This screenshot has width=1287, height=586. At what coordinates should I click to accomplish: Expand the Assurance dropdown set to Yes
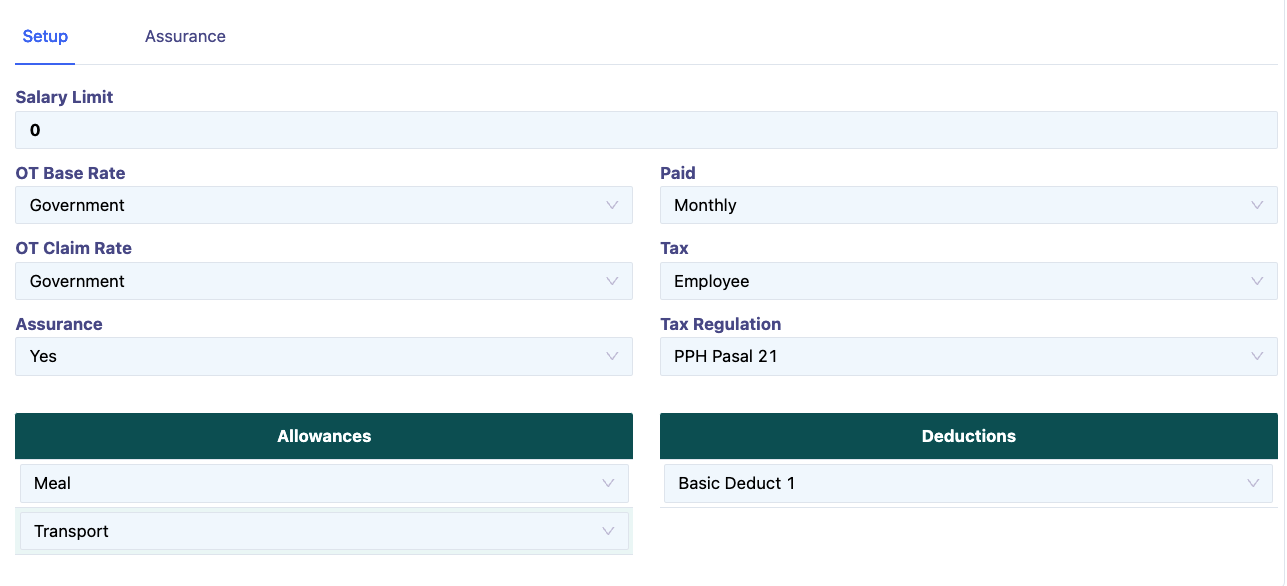pyautogui.click(x=323, y=356)
